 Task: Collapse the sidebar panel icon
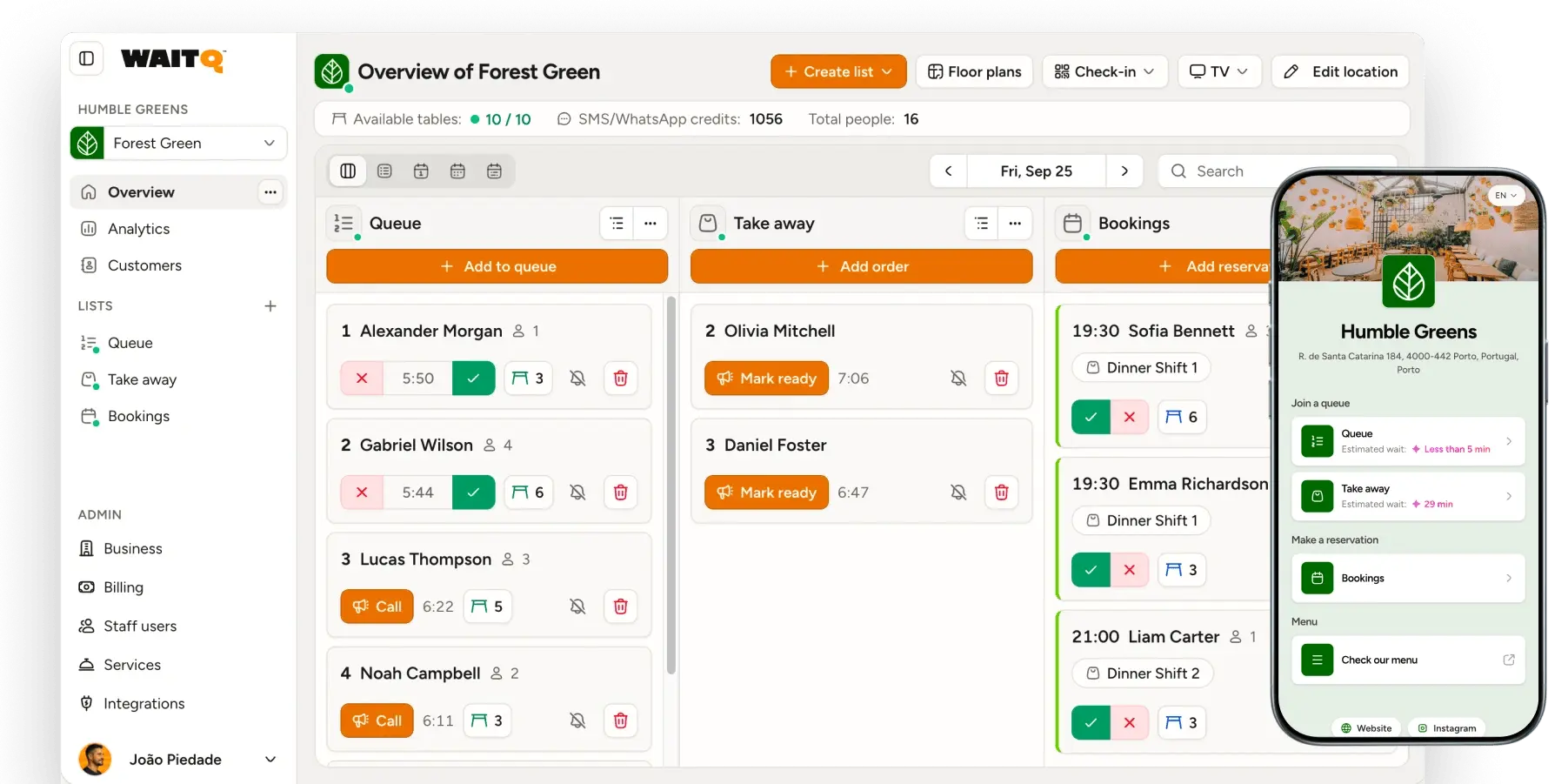click(87, 58)
